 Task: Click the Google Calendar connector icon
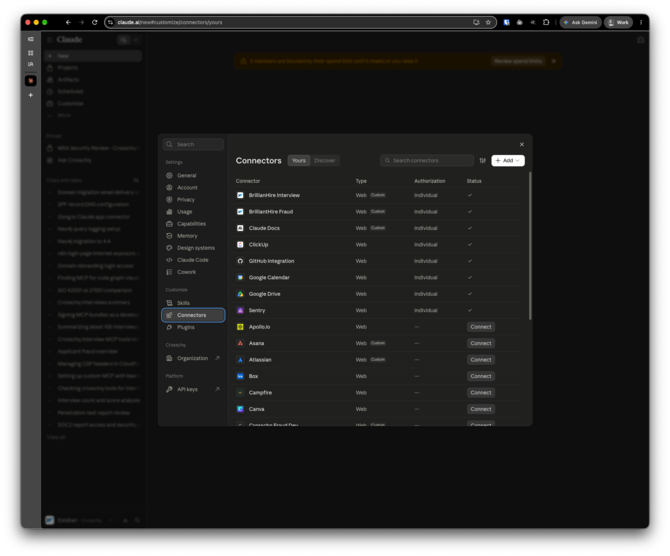click(x=240, y=277)
